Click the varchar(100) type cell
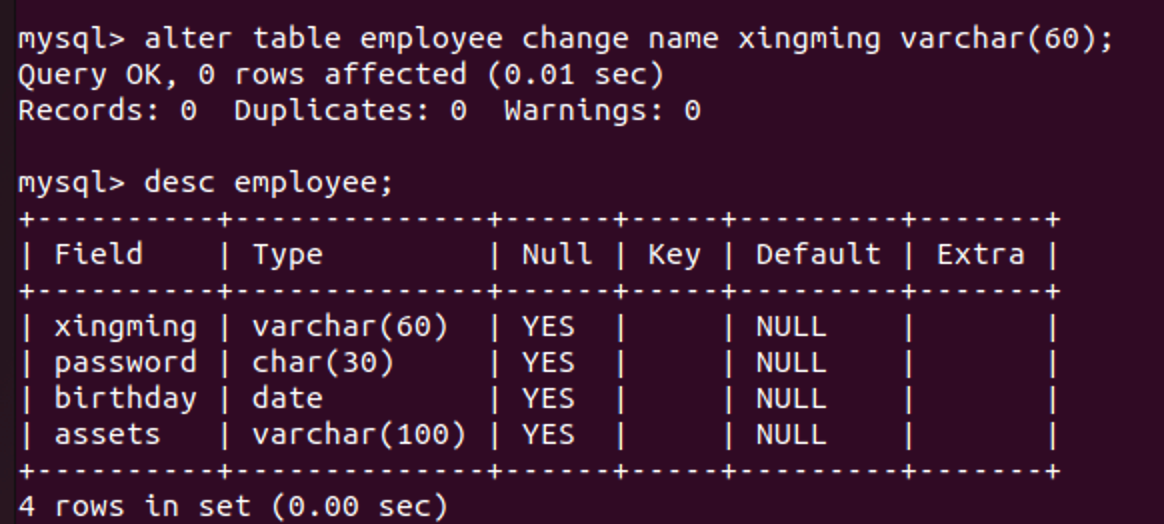The width and height of the screenshot is (1164, 524). (358, 435)
